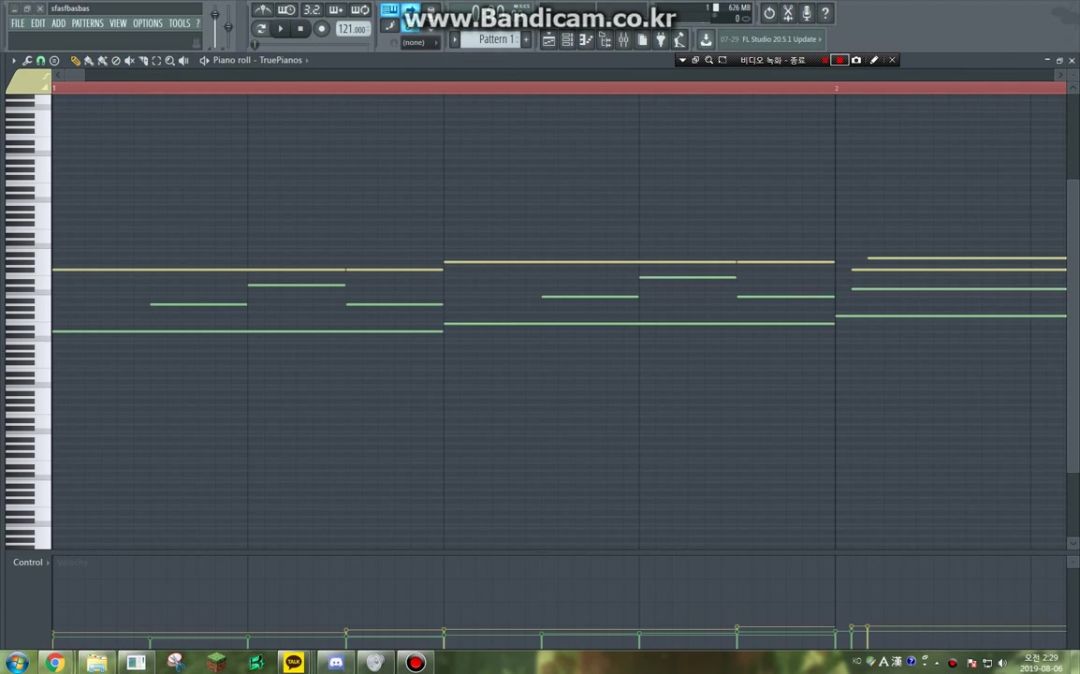Click the FL Studio 20.5.1 Update notice
Viewport: 1080px width, 674px height.
pos(770,40)
